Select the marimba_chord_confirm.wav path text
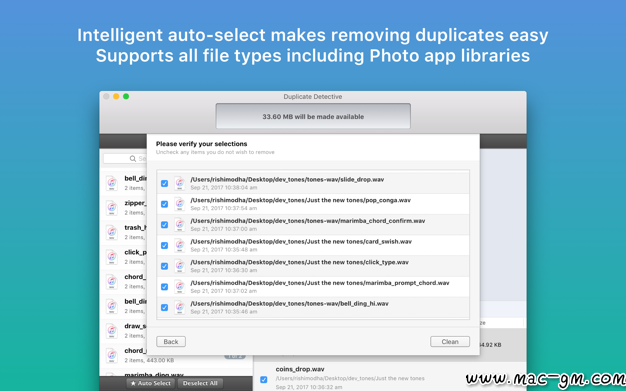Viewport: 626px width, 391px height. tap(307, 221)
